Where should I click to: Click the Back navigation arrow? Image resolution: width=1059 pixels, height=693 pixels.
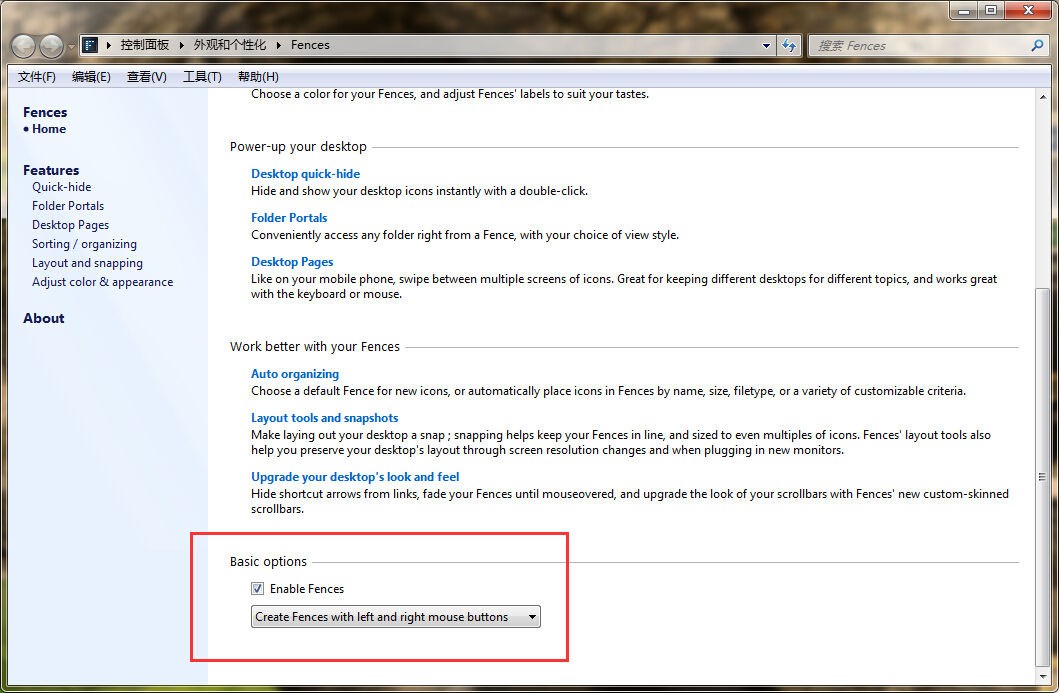pyautogui.click(x=24, y=46)
